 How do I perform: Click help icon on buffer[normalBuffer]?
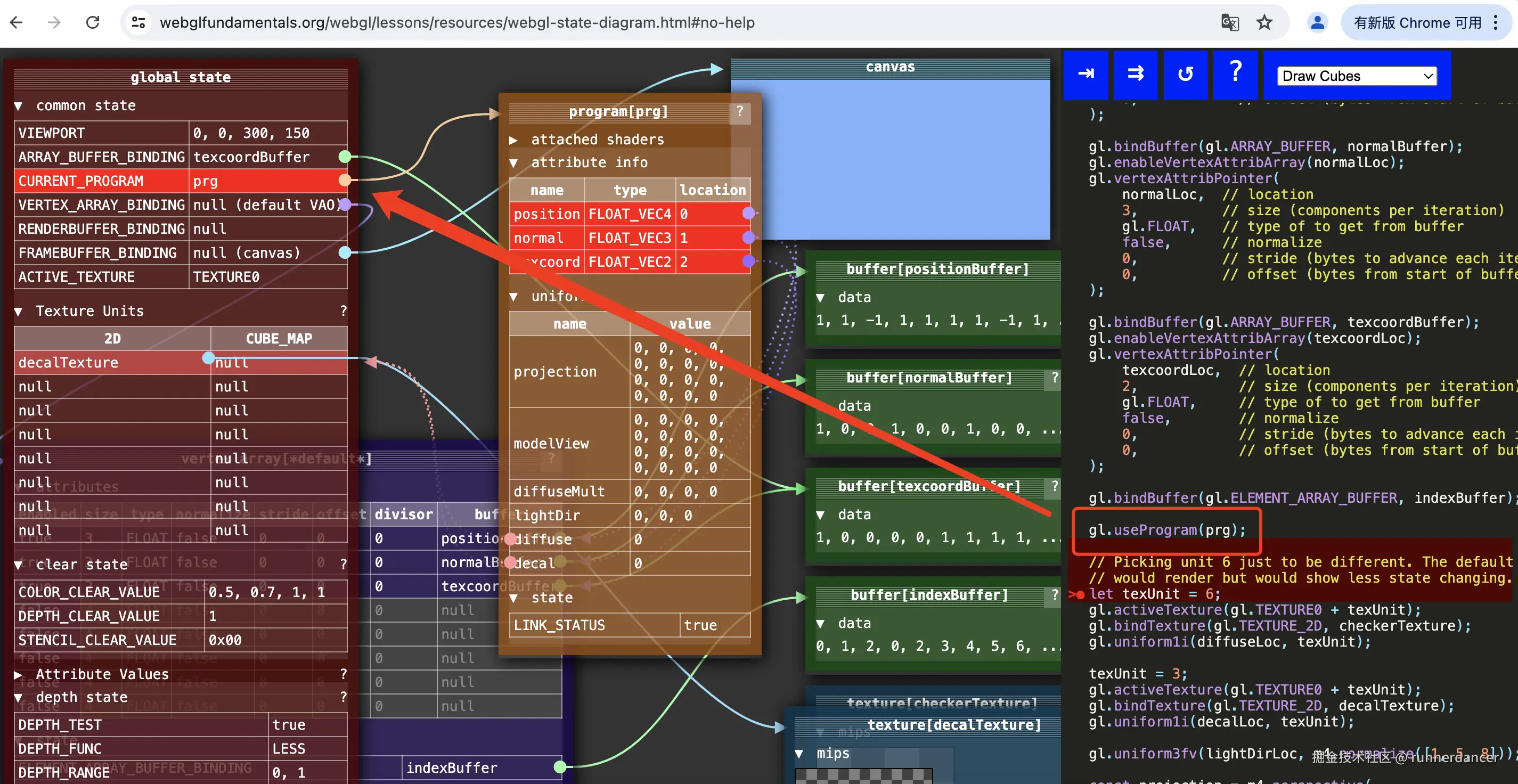pyautogui.click(x=1054, y=377)
